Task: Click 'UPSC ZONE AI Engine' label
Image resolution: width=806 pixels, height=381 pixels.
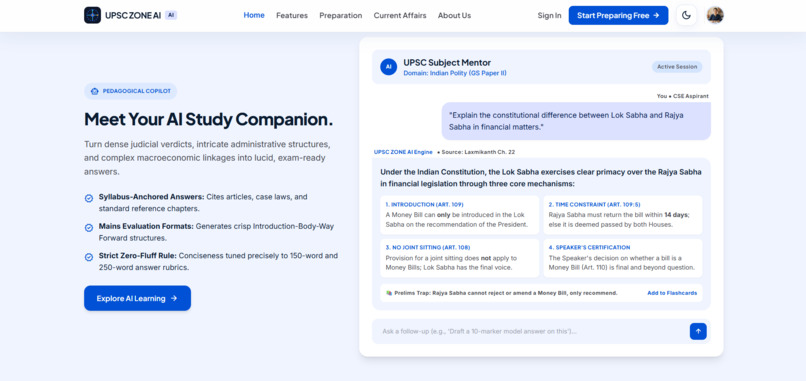Action: (x=403, y=152)
